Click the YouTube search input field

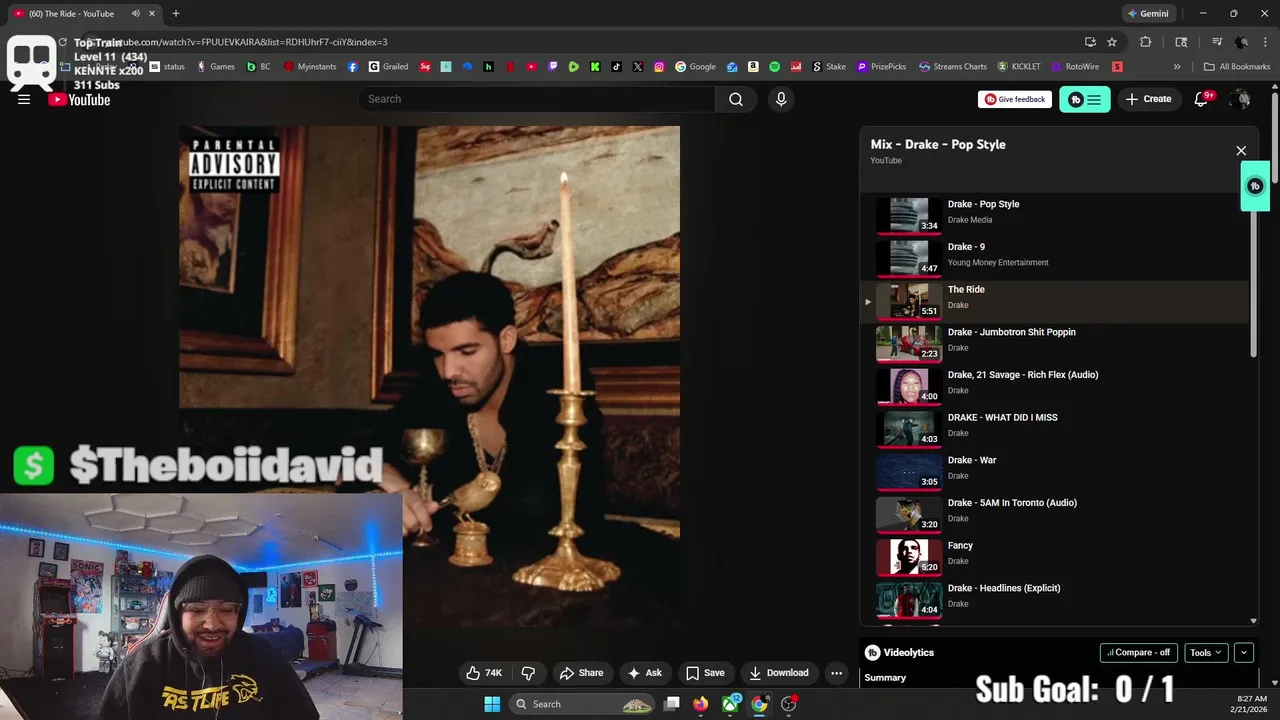(536, 99)
